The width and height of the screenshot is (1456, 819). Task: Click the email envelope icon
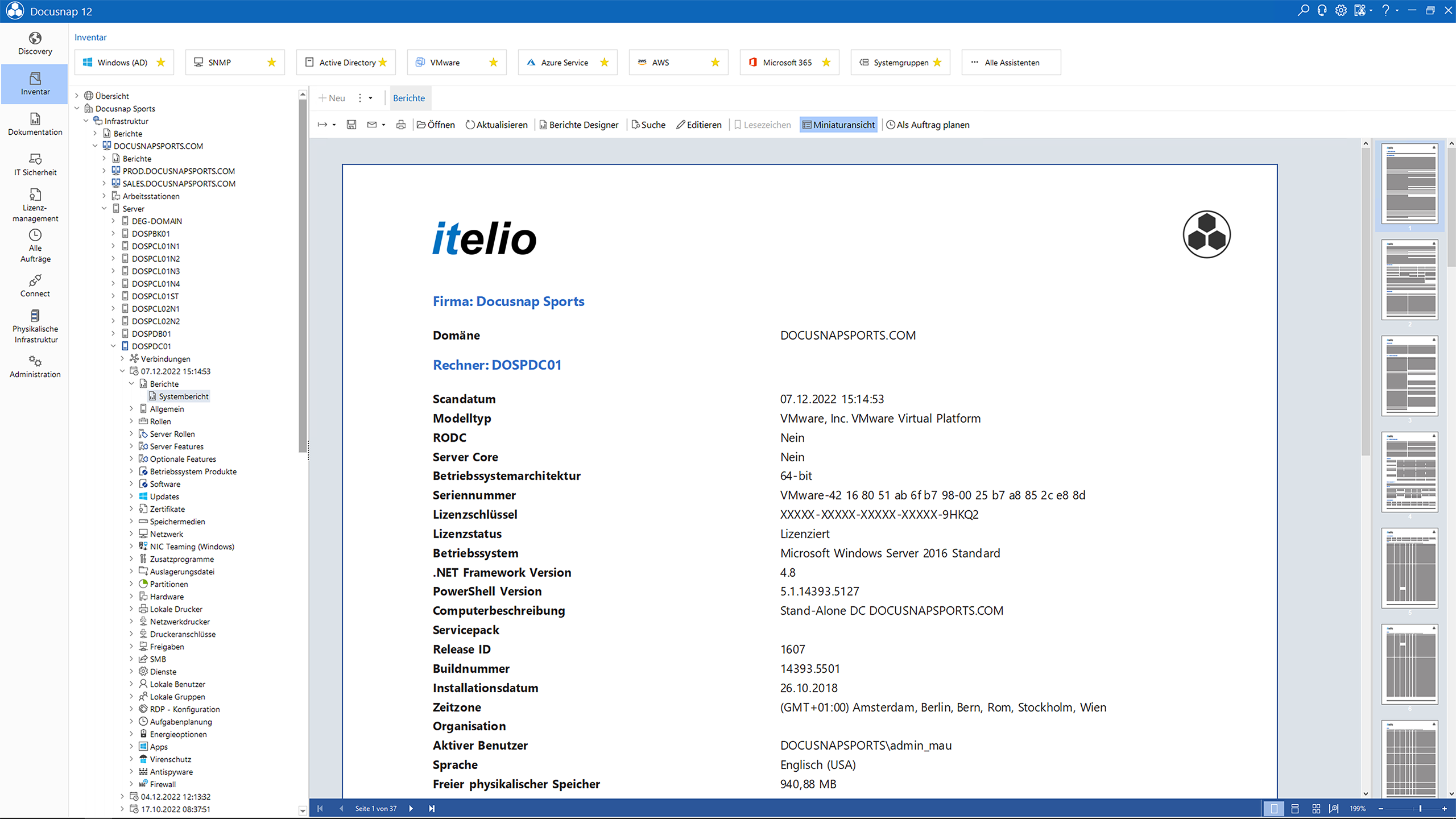(372, 125)
